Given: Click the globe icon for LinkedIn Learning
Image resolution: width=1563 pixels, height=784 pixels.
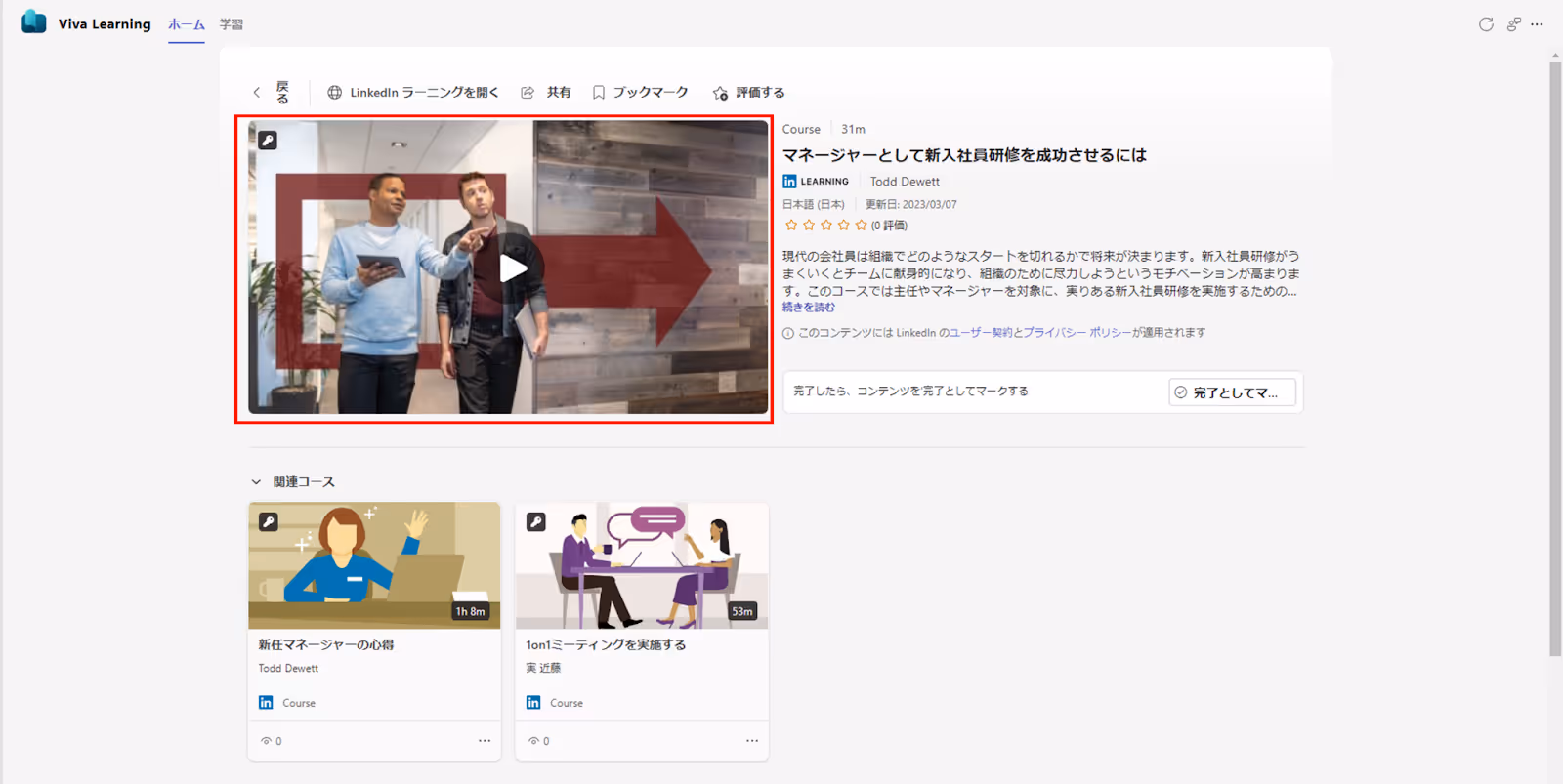Looking at the screenshot, I should pos(335,93).
